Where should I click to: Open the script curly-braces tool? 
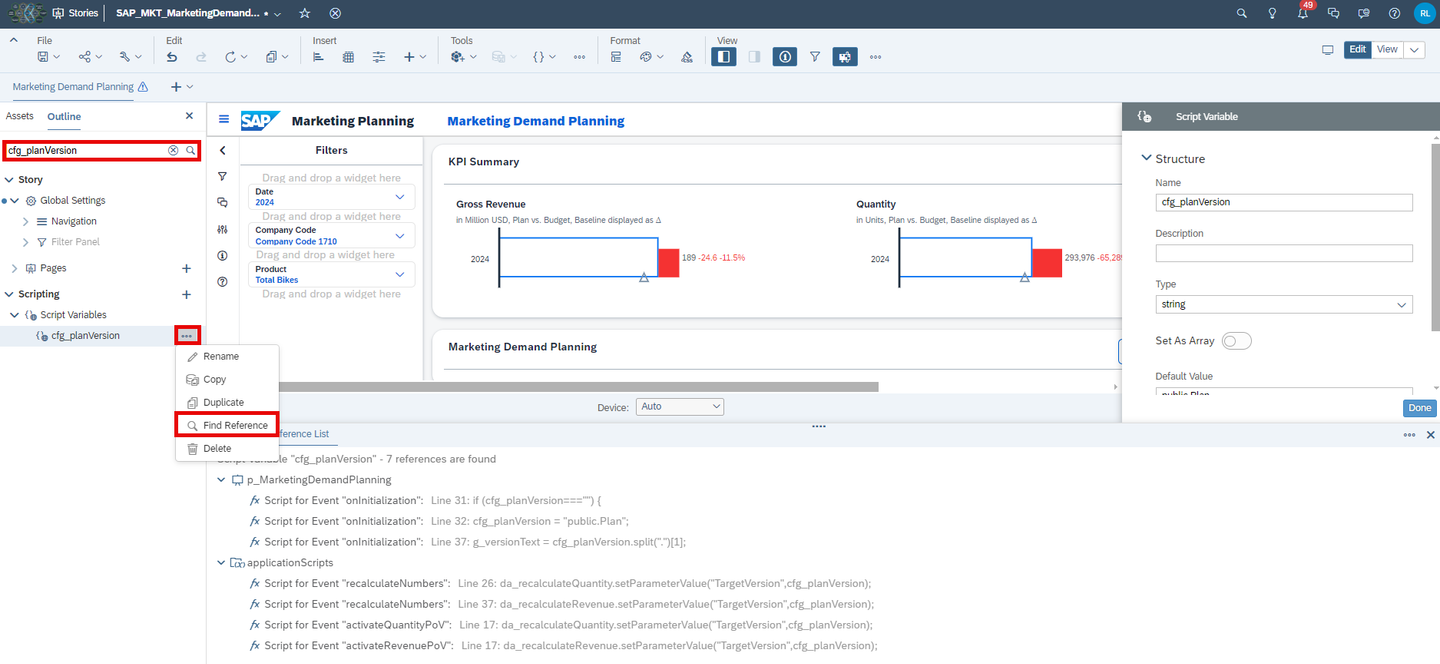[538, 57]
